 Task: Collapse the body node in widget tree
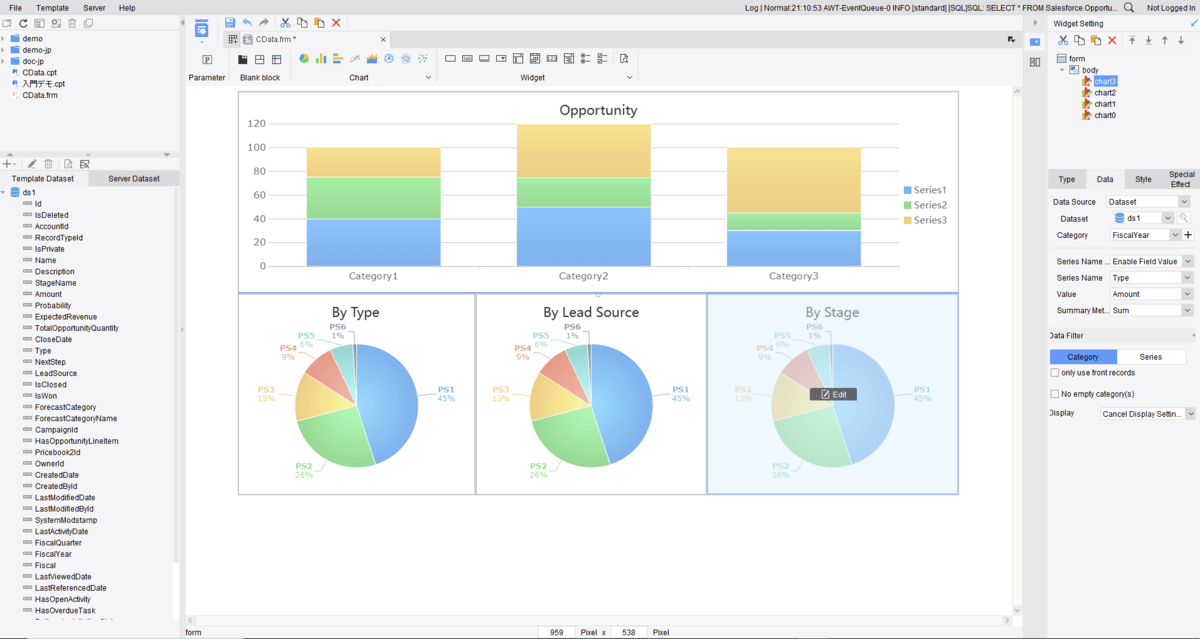pyautogui.click(x=1062, y=70)
